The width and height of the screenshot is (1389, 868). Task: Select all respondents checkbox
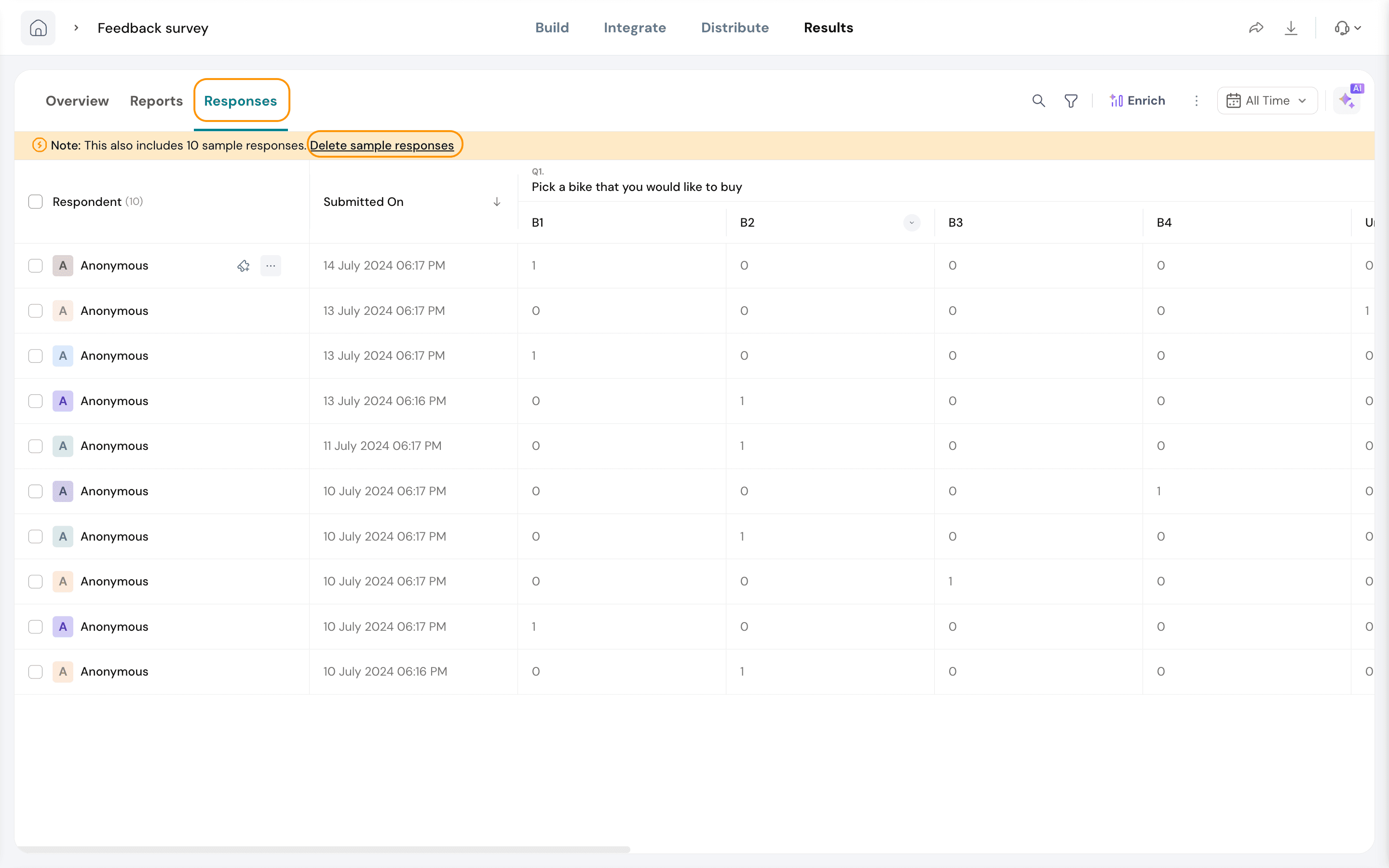pos(36,202)
